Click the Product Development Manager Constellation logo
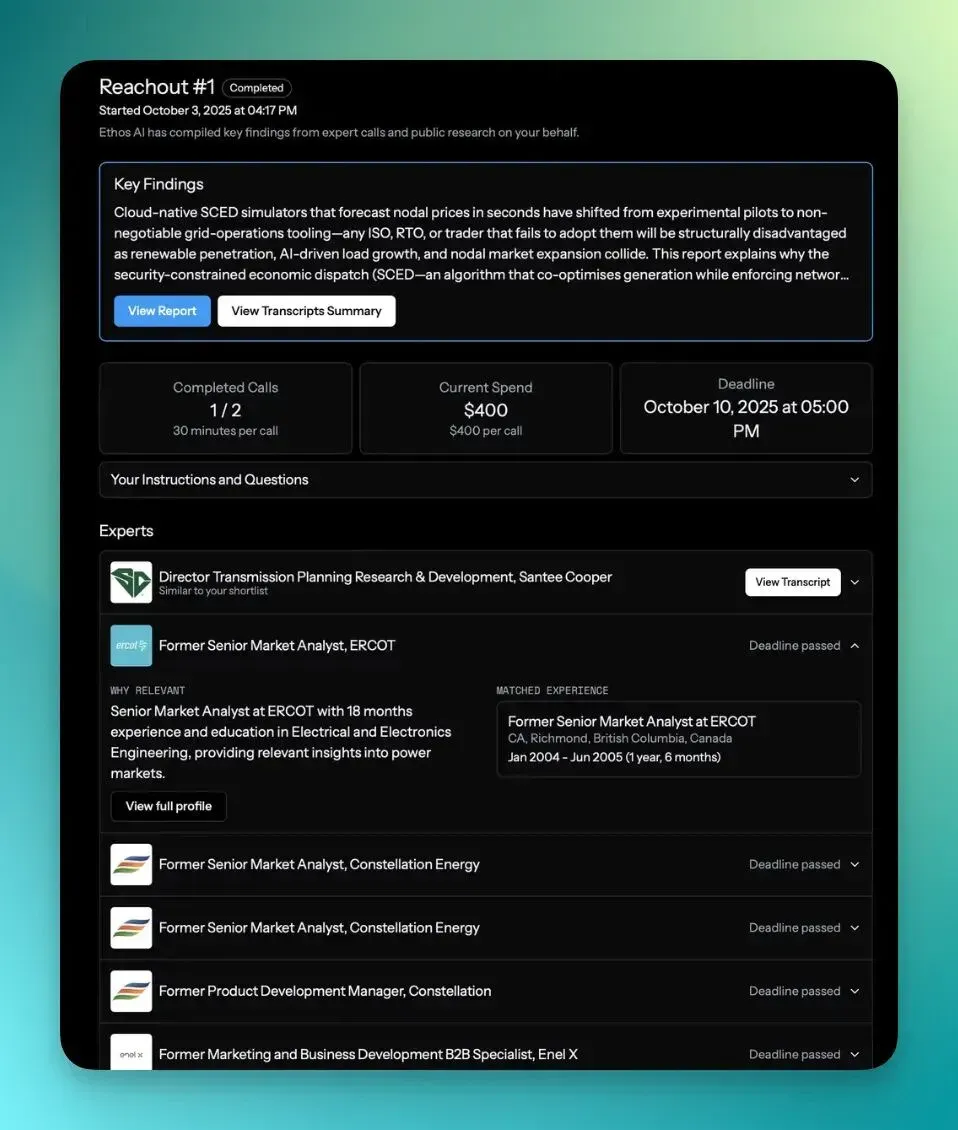Screen dimensions: 958x1130 [x=131, y=991]
